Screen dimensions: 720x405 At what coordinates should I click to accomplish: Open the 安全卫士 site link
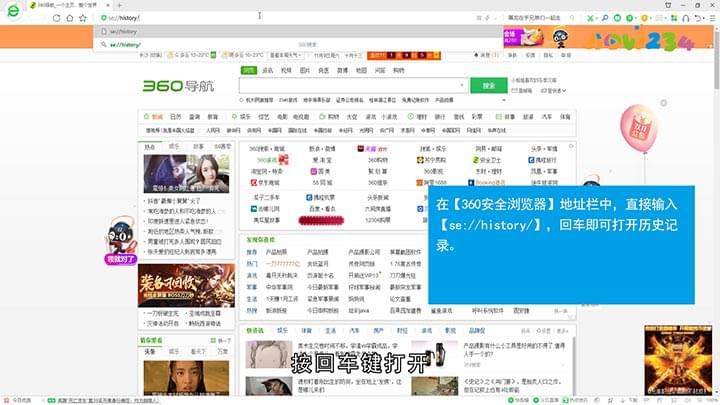click(487, 160)
